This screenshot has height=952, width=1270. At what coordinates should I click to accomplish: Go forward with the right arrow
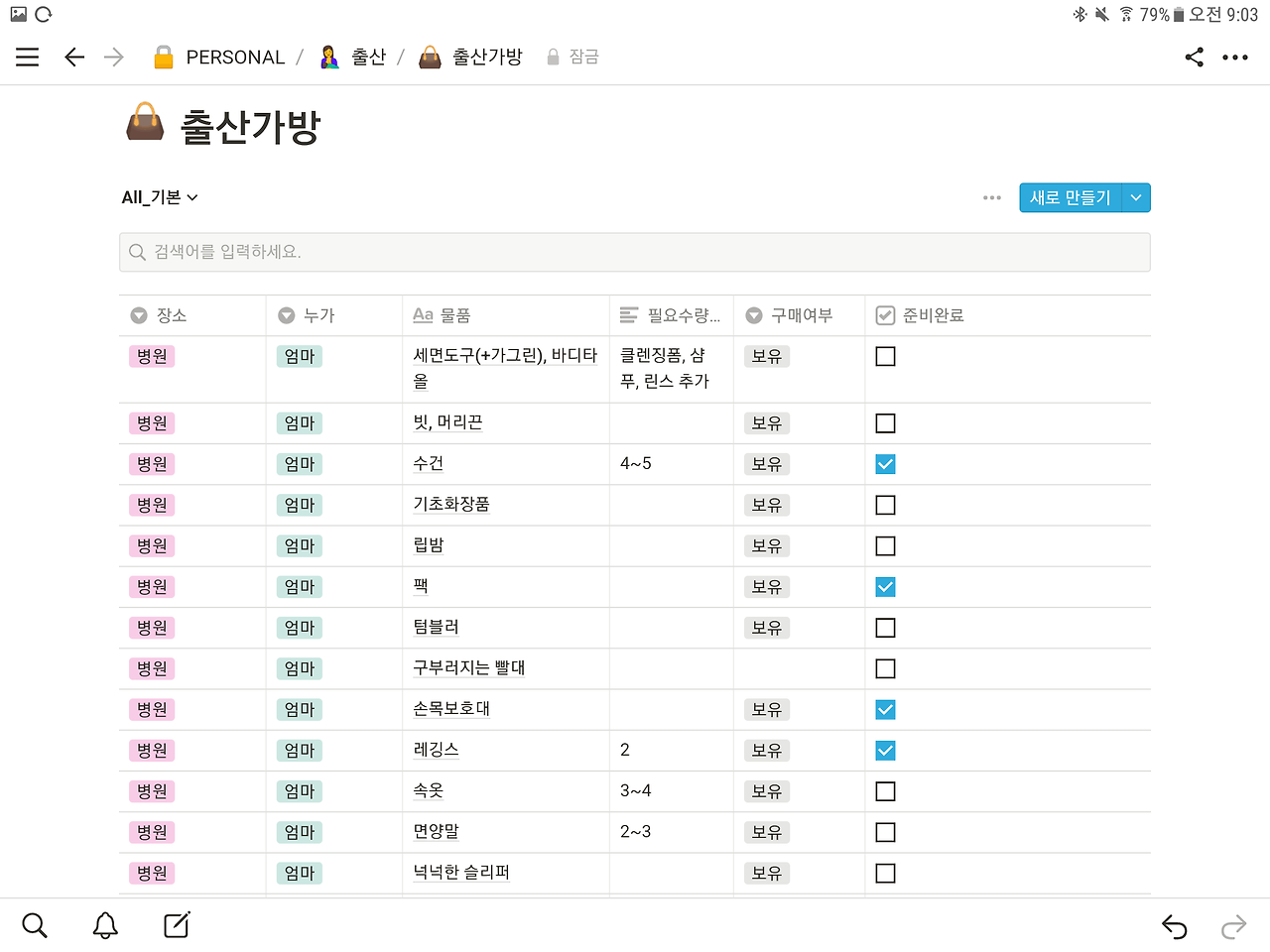click(x=114, y=58)
